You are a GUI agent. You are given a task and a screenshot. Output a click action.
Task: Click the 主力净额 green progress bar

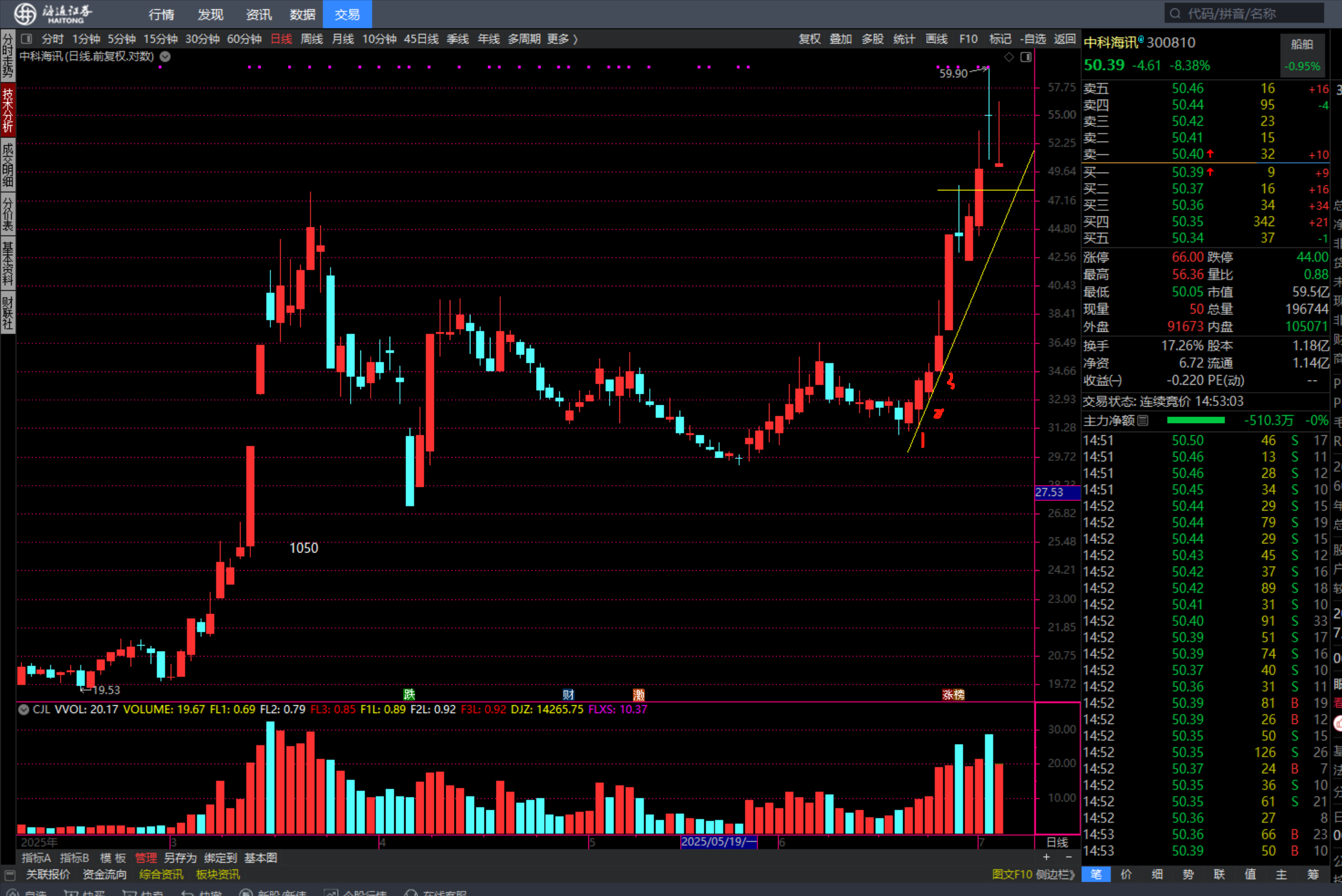pyautogui.click(x=1196, y=420)
